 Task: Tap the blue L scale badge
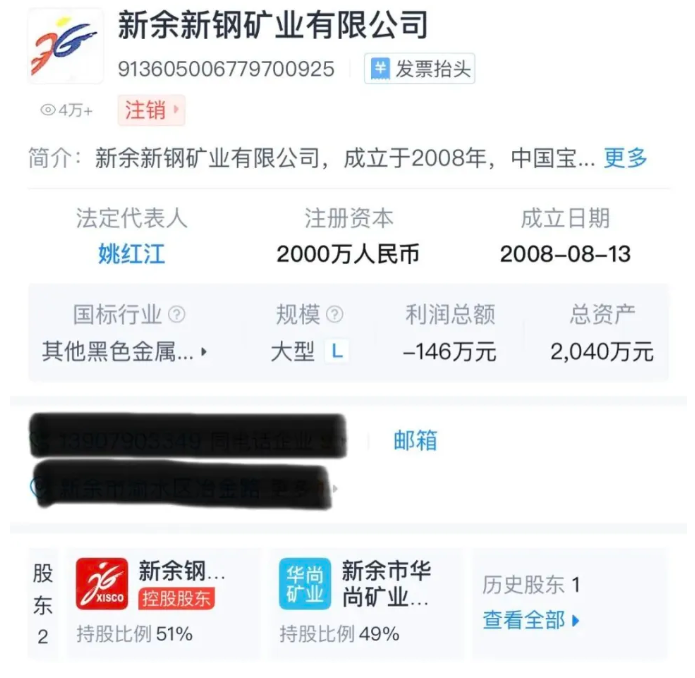(337, 352)
